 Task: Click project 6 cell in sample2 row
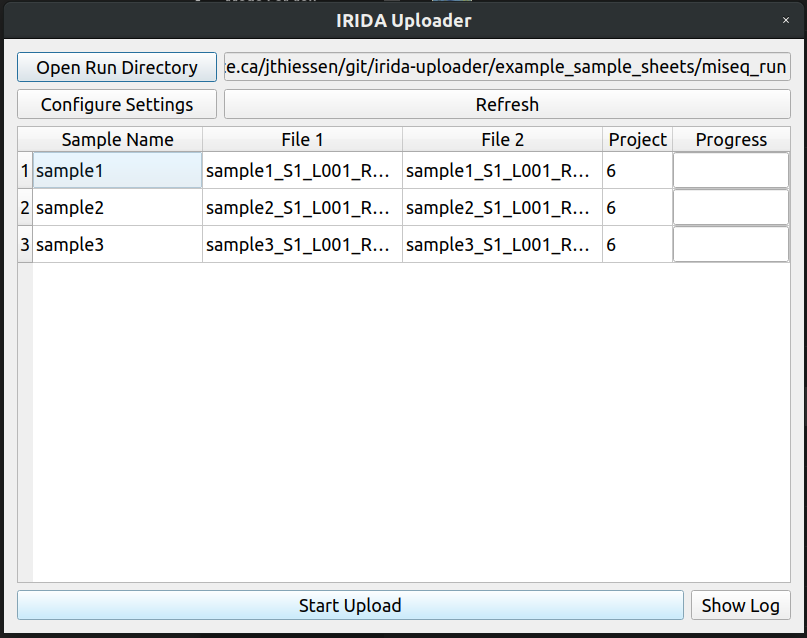(637, 207)
